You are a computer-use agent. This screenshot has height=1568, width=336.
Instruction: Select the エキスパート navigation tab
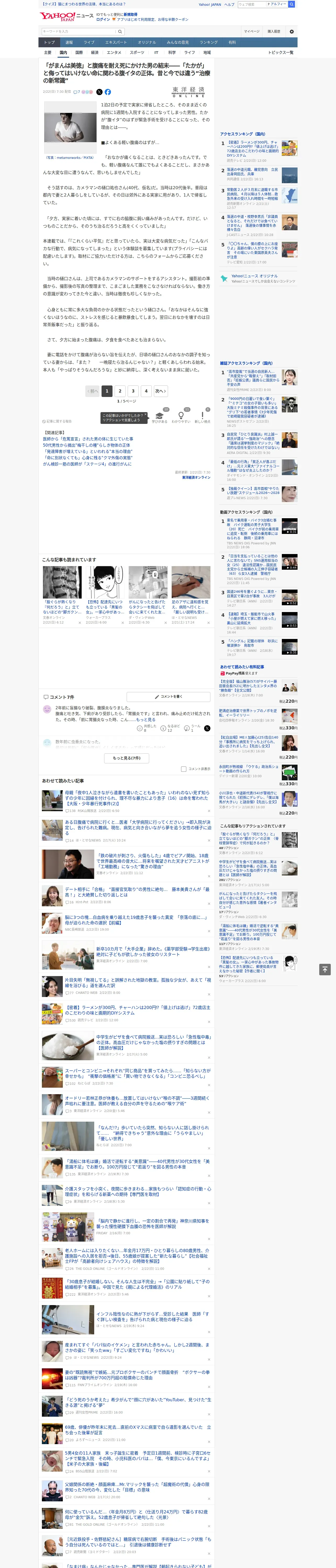[x=116, y=42]
